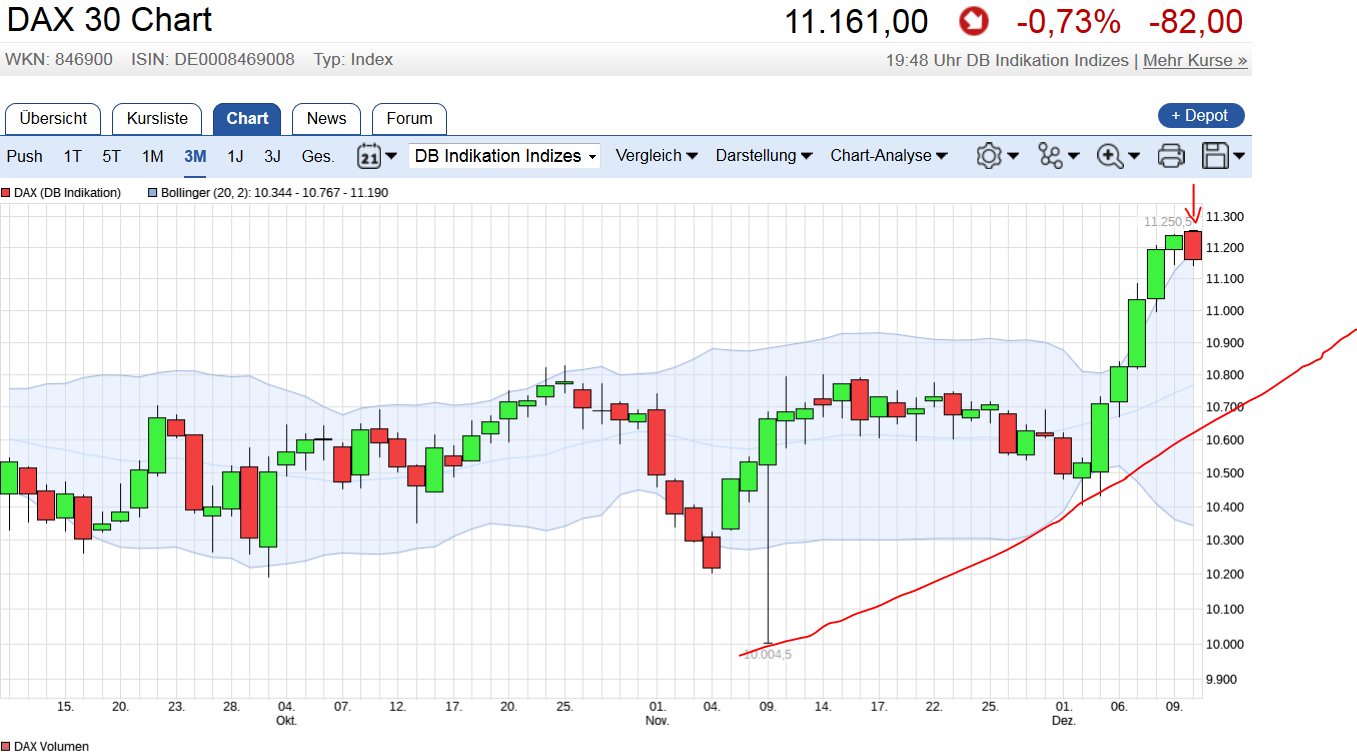The width and height of the screenshot is (1357, 753).
Task: Click the high marker label 11.250,5
Action: pos(1169,221)
